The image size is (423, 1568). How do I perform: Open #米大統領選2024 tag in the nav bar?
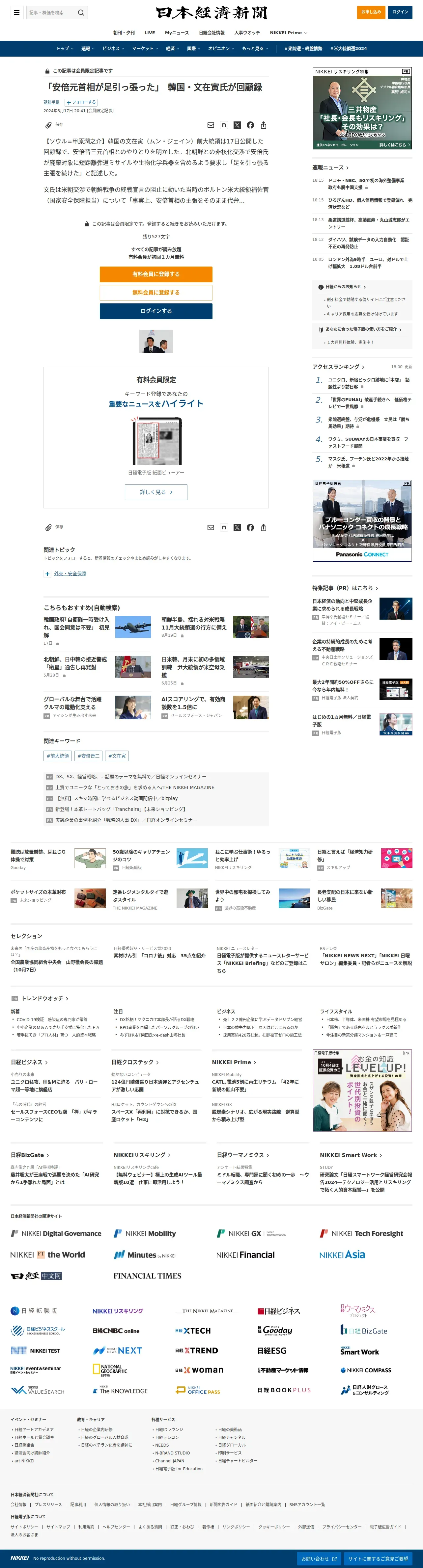(x=349, y=49)
